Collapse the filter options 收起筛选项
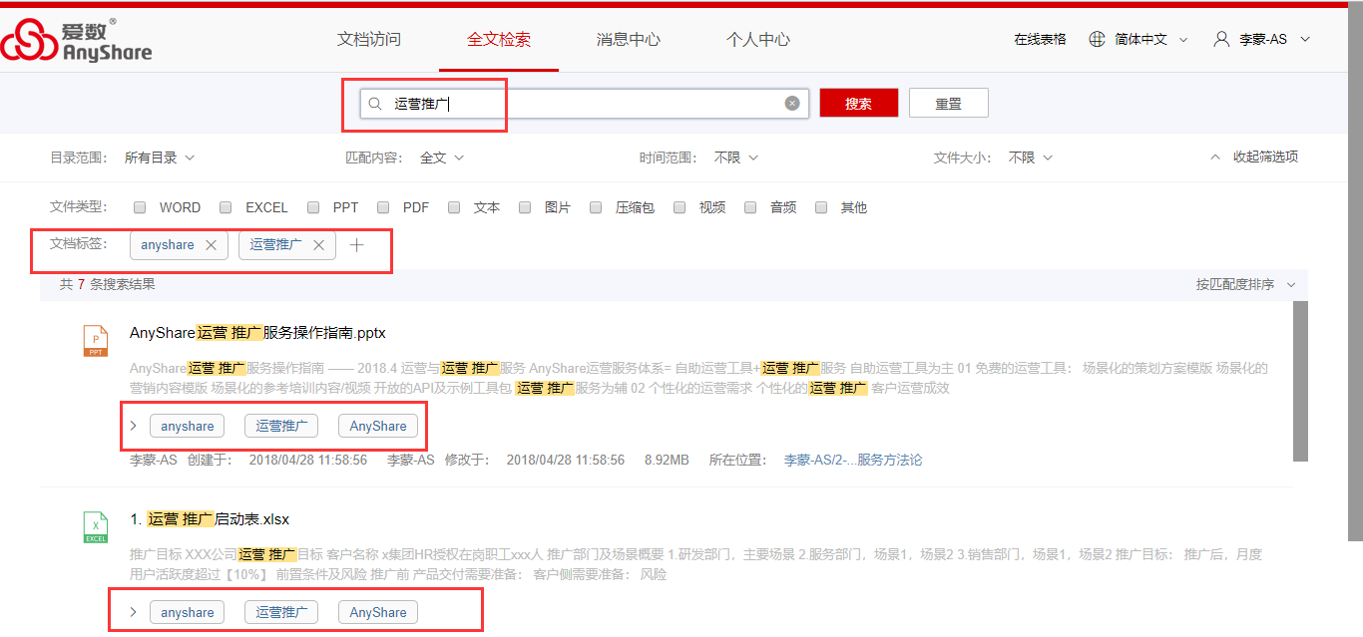The width and height of the screenshot is (1363, 637). click(x=1254, y=157)
